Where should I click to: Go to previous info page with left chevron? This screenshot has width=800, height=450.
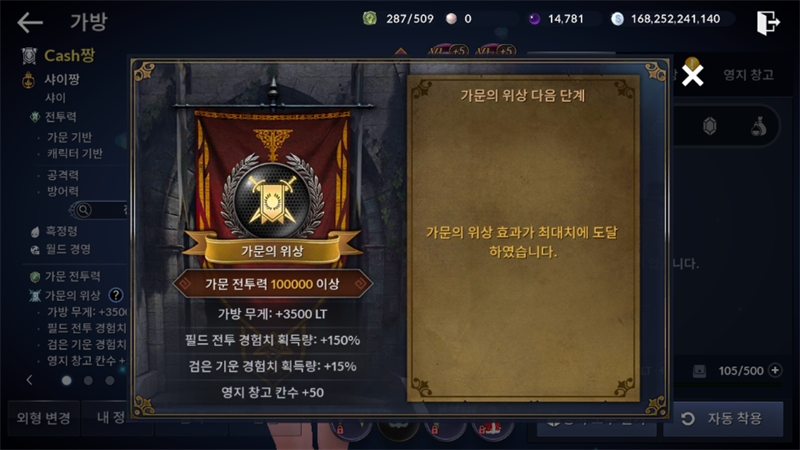click(x=29, y=380)
